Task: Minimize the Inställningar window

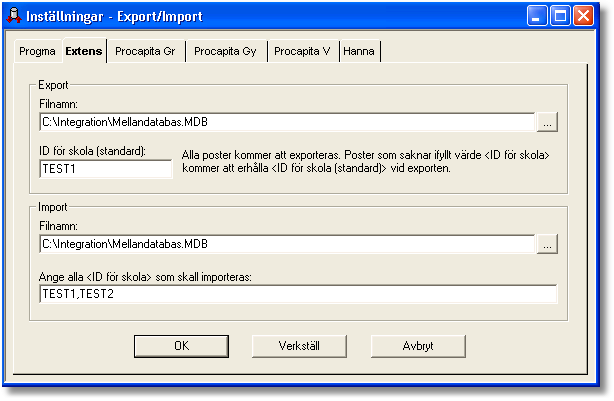Action: (537, 16)
